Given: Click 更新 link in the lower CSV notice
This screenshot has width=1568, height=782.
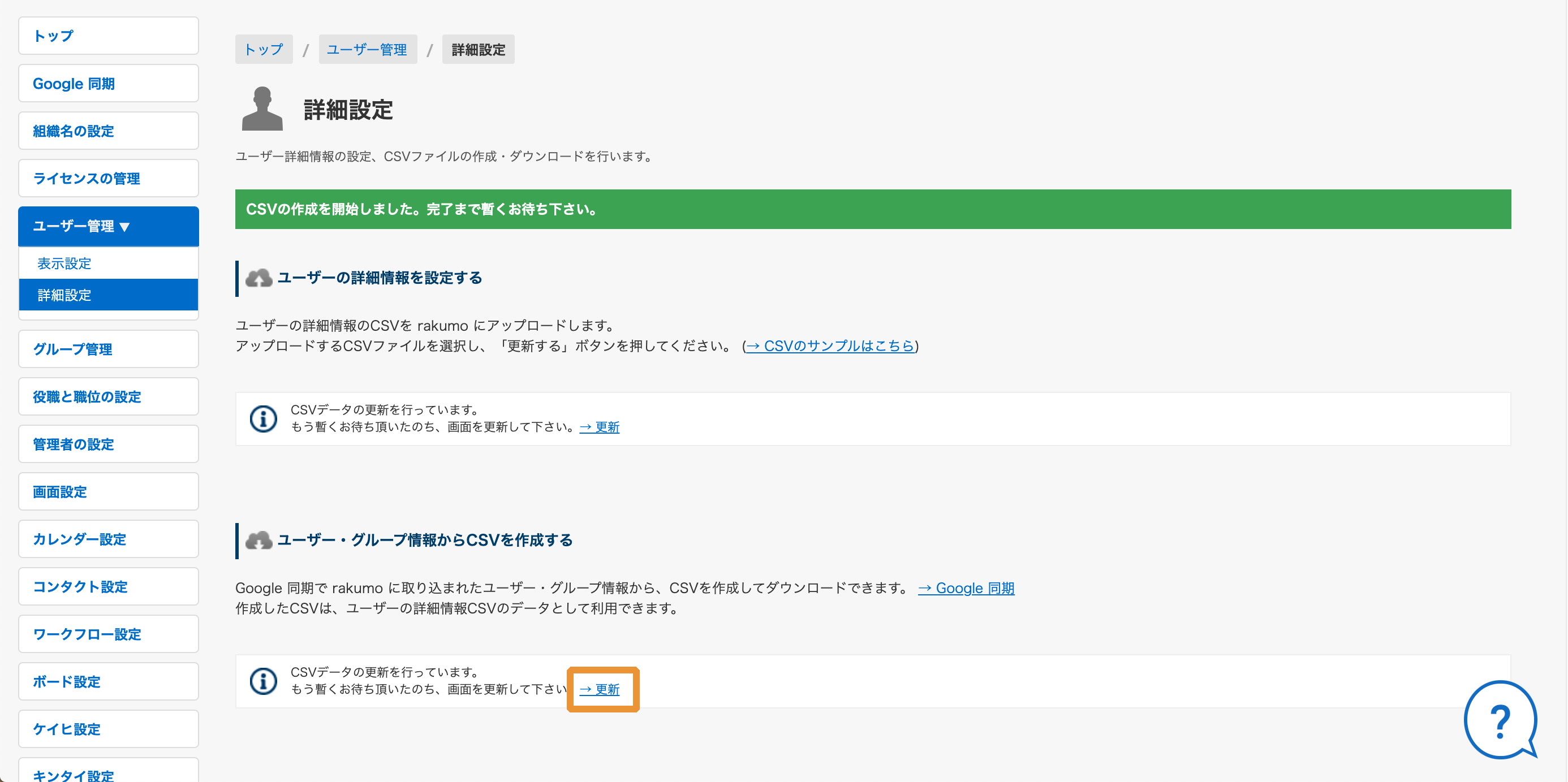Looking at the screenshot, I should pyautogui.click(x=600, y=689).
